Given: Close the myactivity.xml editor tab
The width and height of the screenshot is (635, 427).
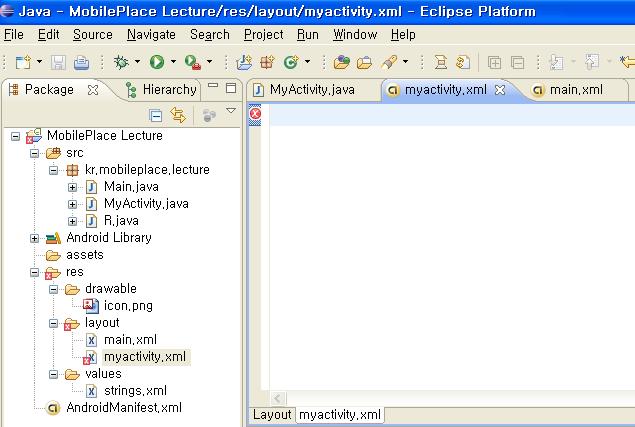Looking at the screenshot, I should click(500, 90).
